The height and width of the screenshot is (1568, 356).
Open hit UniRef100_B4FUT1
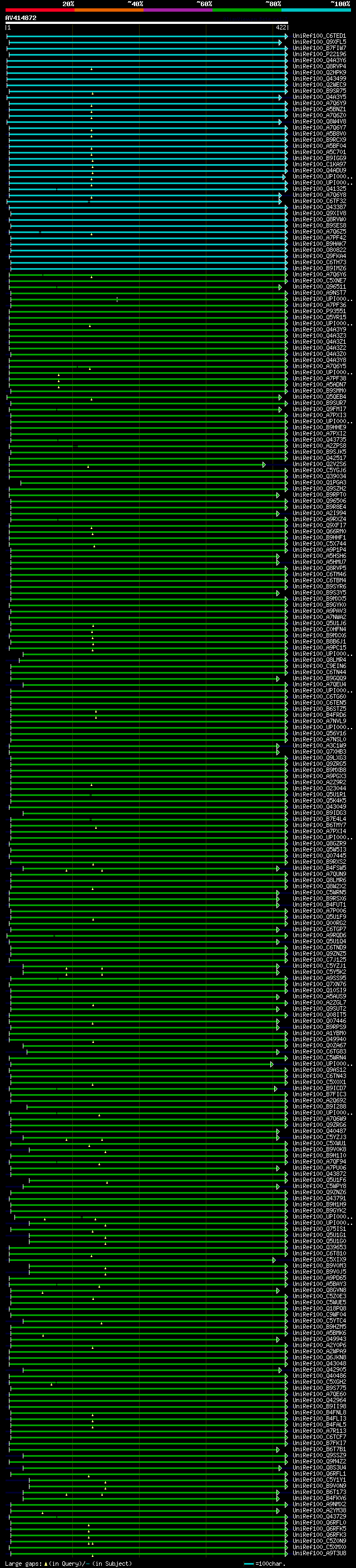click(319, 904)
